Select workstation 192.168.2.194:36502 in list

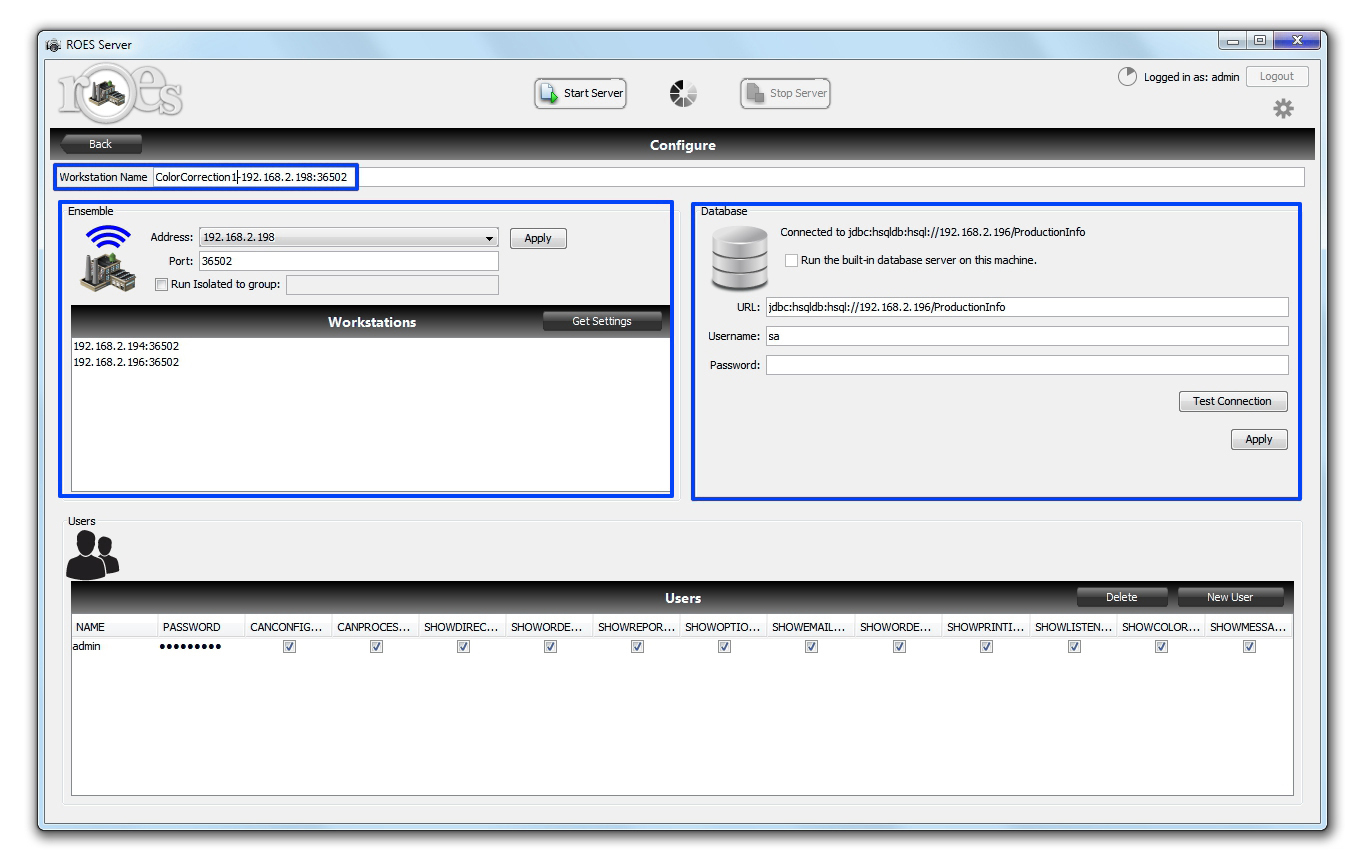tap(126, 346)
